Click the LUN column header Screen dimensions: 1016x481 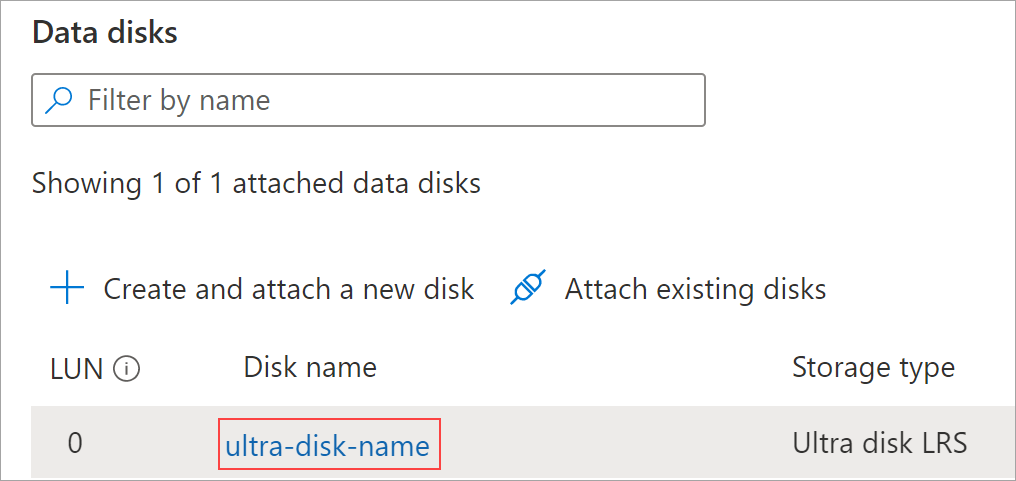tap(77, 368)
